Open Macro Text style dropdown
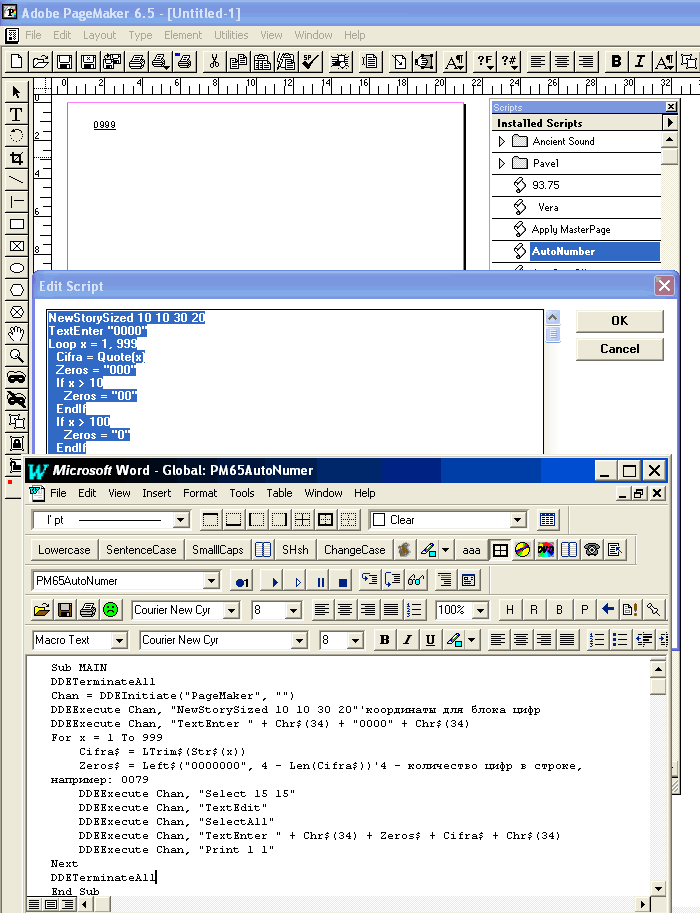The width and height of the screenshot is (700, 913). [119, 640]
